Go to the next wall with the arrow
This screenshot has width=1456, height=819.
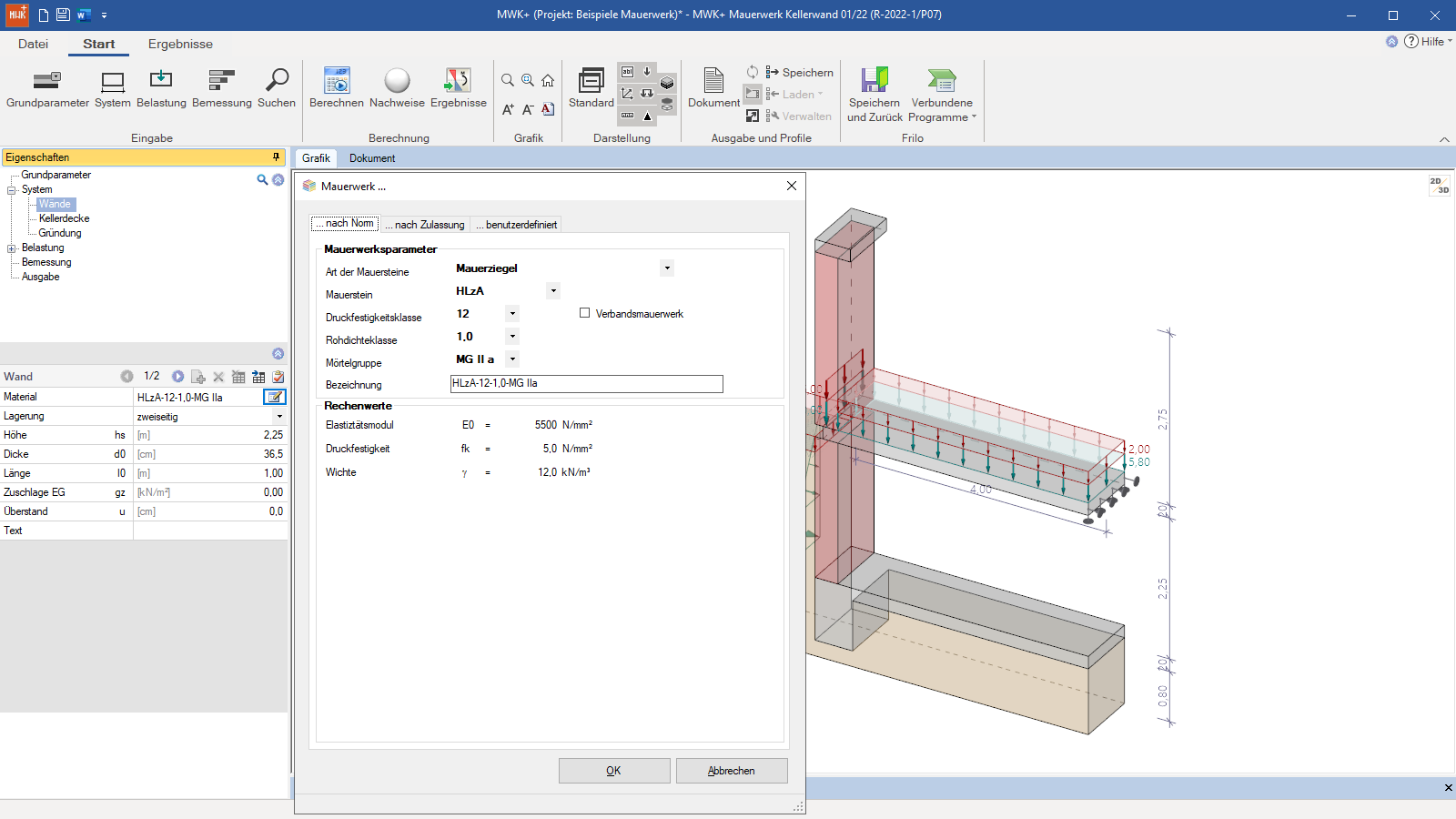pyautogui.click(x=178, y=376)
